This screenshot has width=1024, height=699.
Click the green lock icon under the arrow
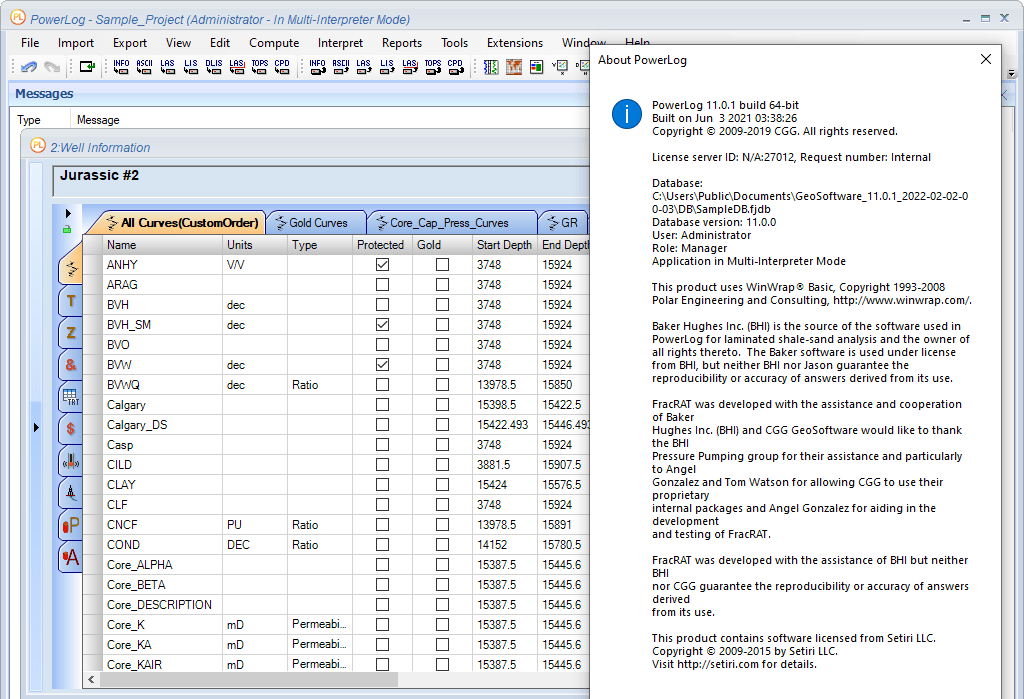(67, 229)
